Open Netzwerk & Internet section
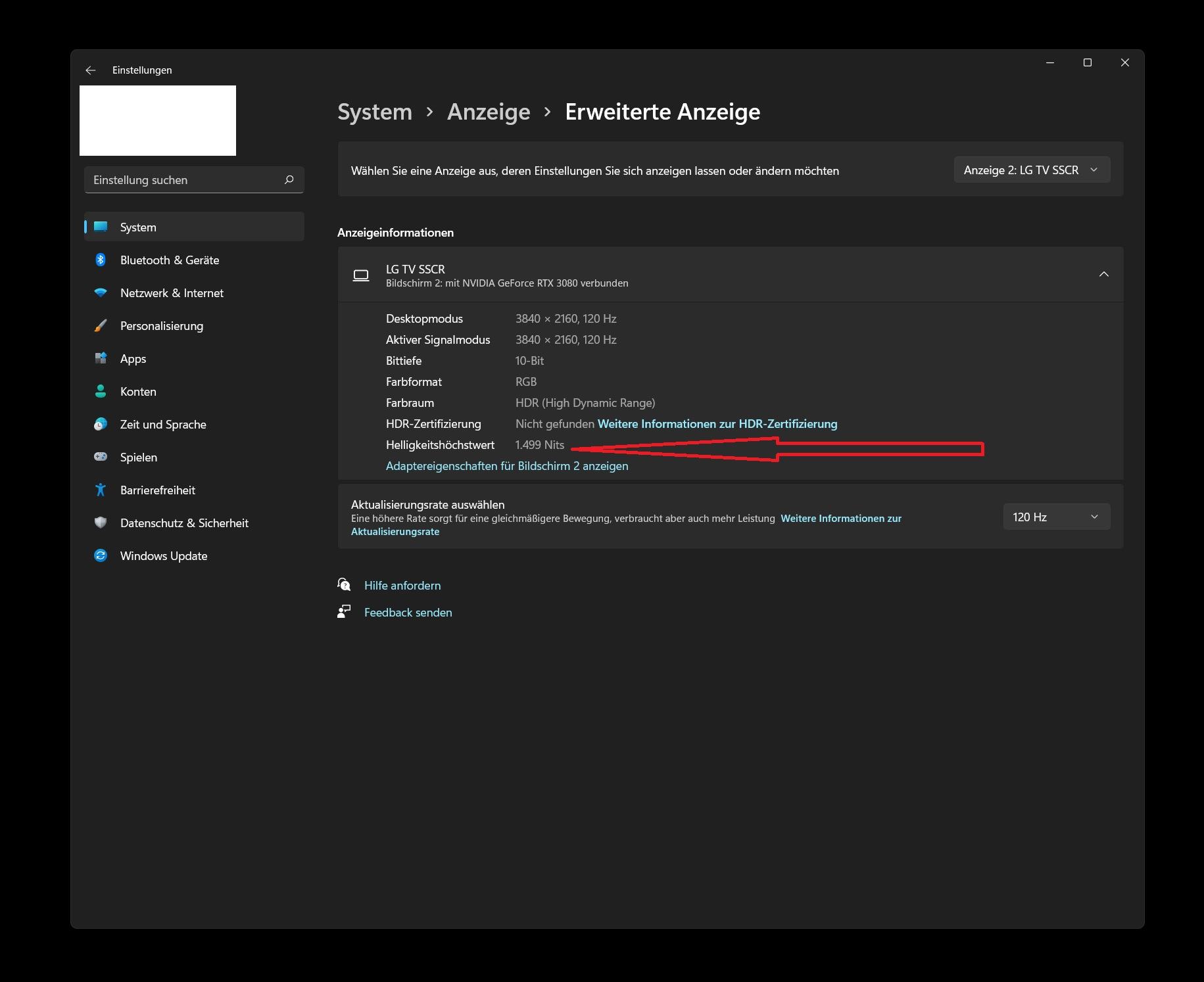 point(194,293)
